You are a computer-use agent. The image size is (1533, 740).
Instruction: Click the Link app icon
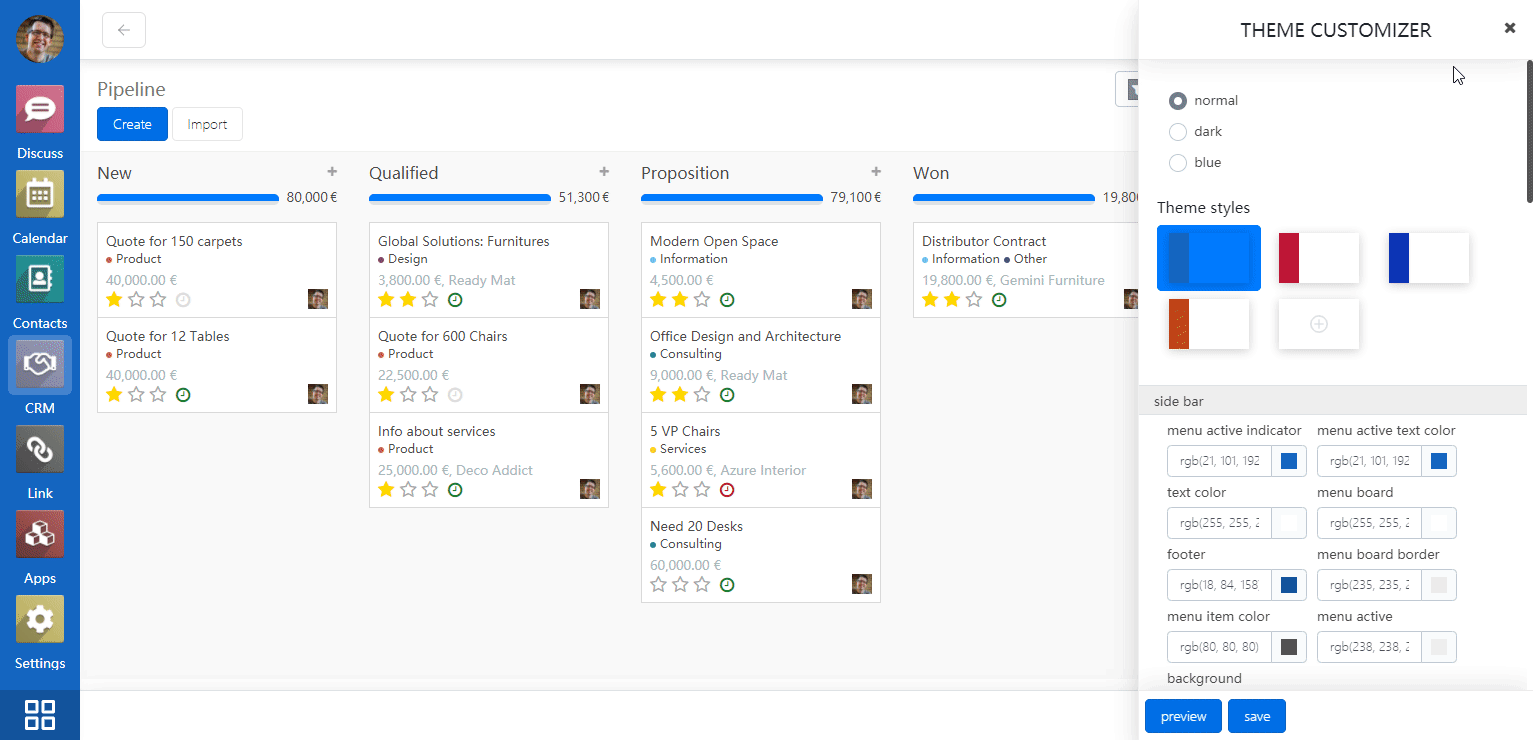pos(40,450)
